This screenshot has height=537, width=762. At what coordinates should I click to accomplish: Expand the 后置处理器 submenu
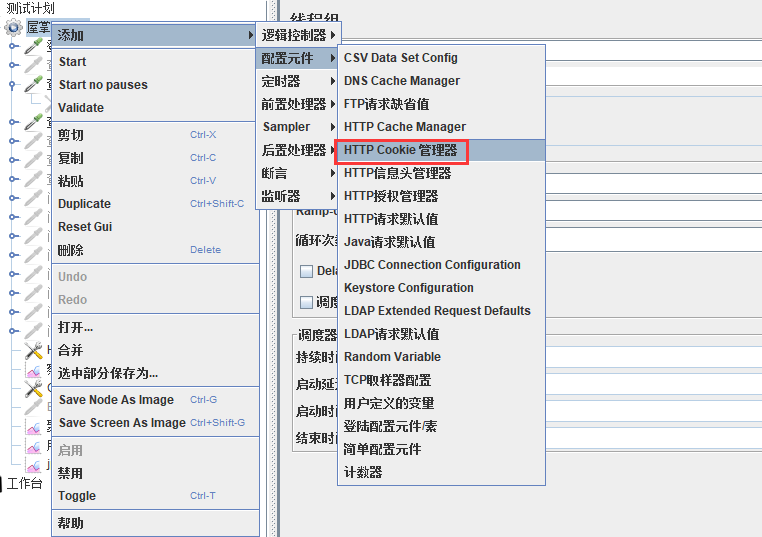pos(298,150)
